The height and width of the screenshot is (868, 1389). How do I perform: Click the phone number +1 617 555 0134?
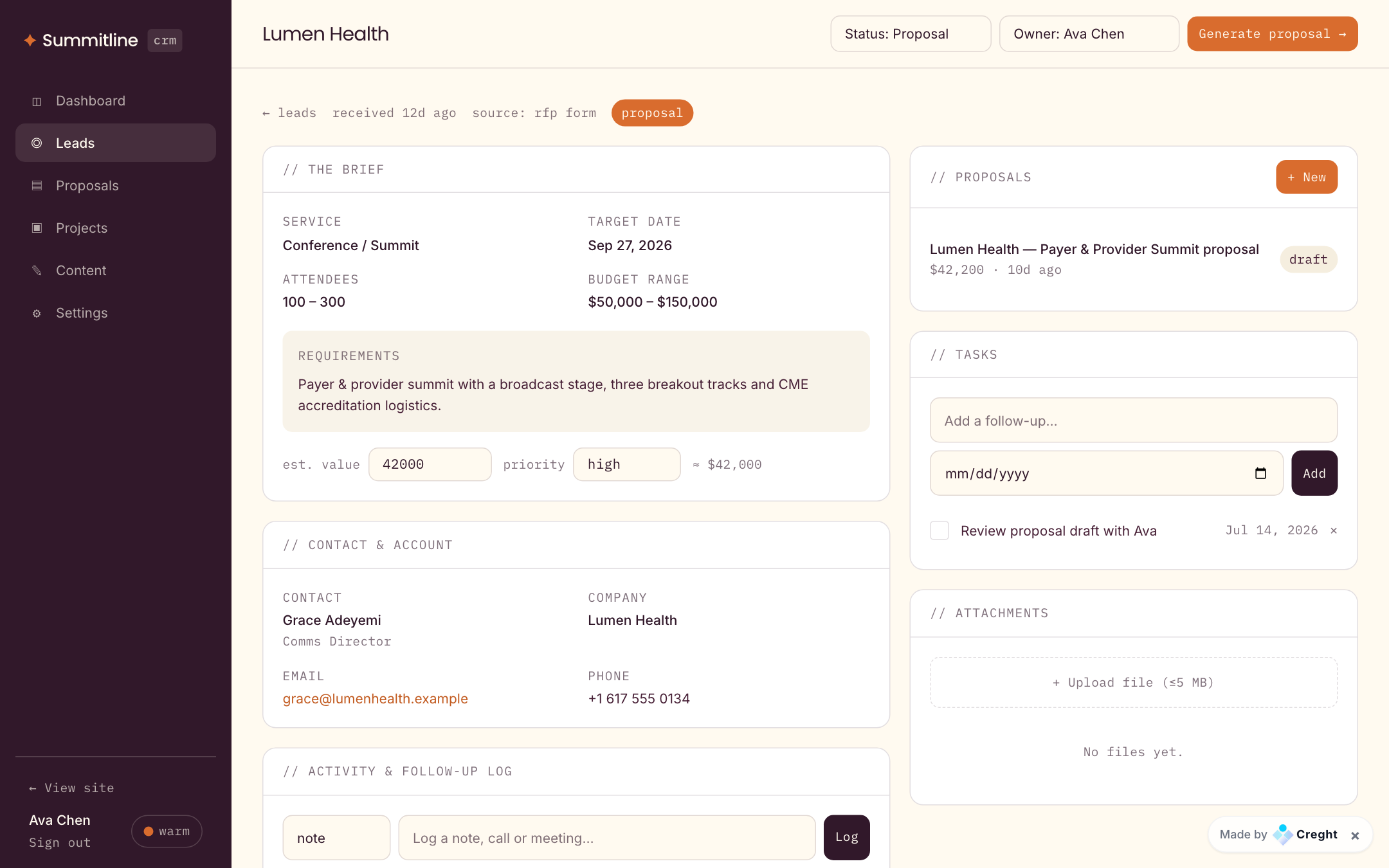coord(639,699)
